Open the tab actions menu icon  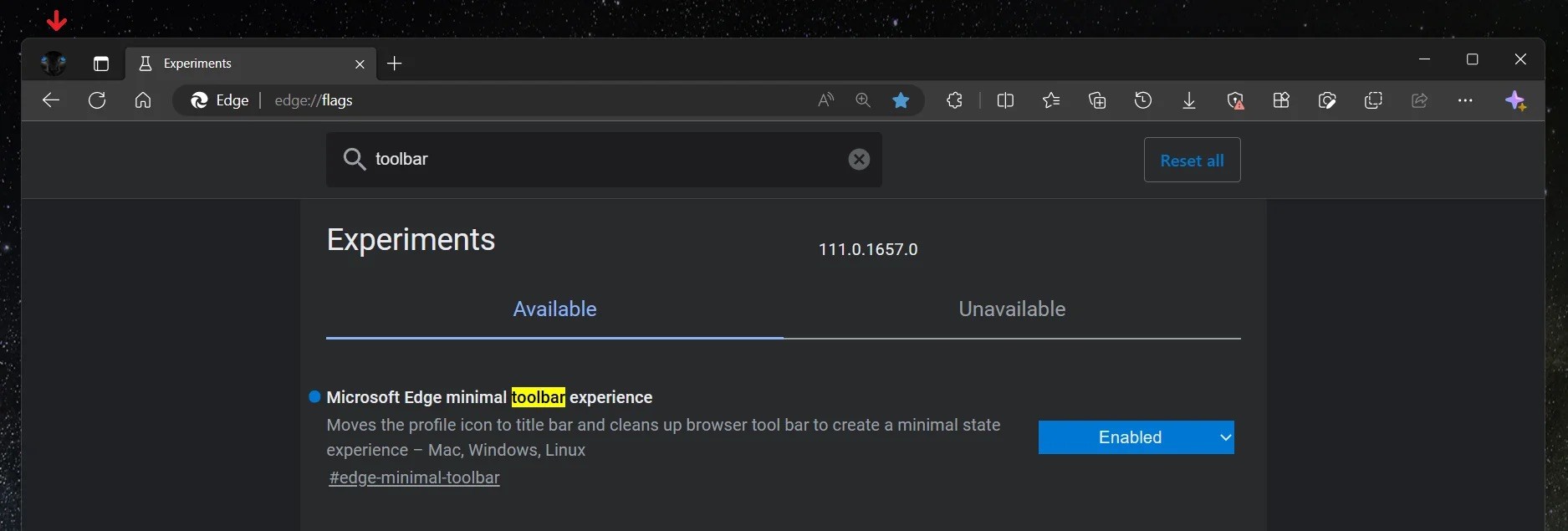tap(101, 64)
